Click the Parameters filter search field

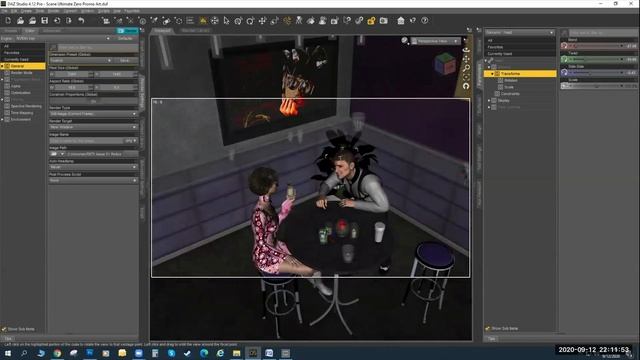pyautogui.click(x=603, y=32)
